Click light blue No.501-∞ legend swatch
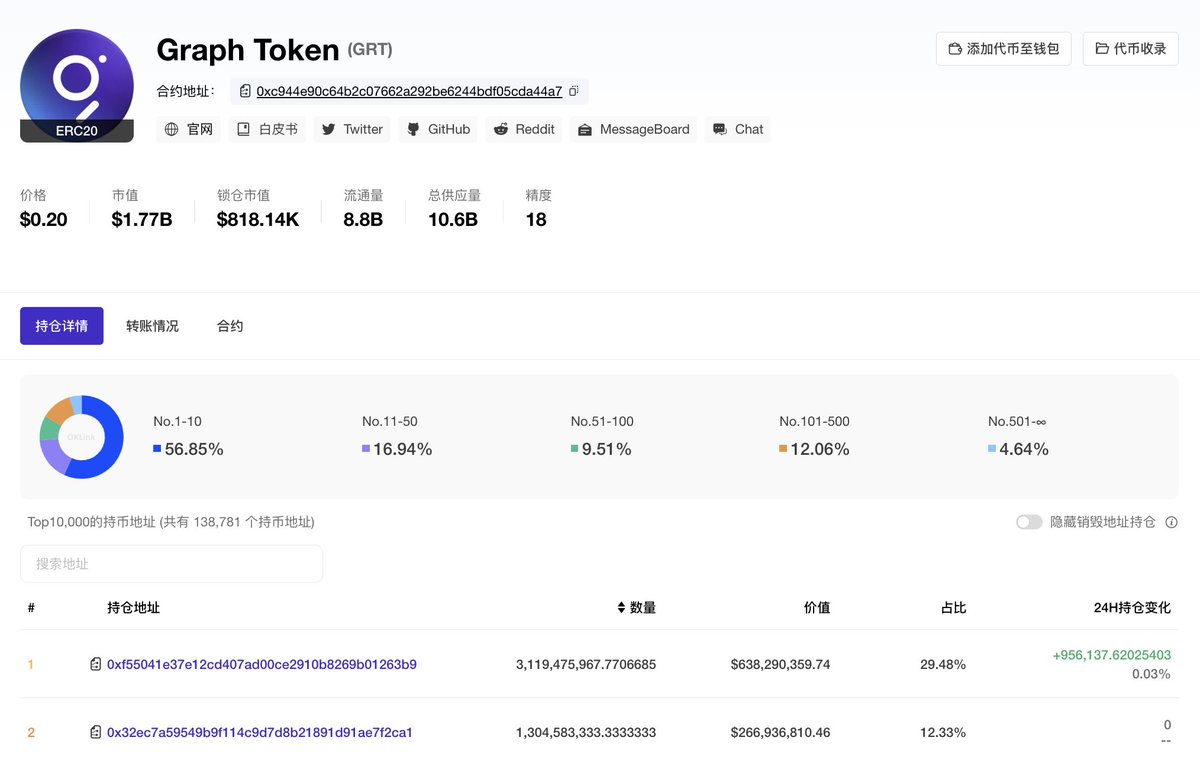1200x763 pixels. pos(992,450)
